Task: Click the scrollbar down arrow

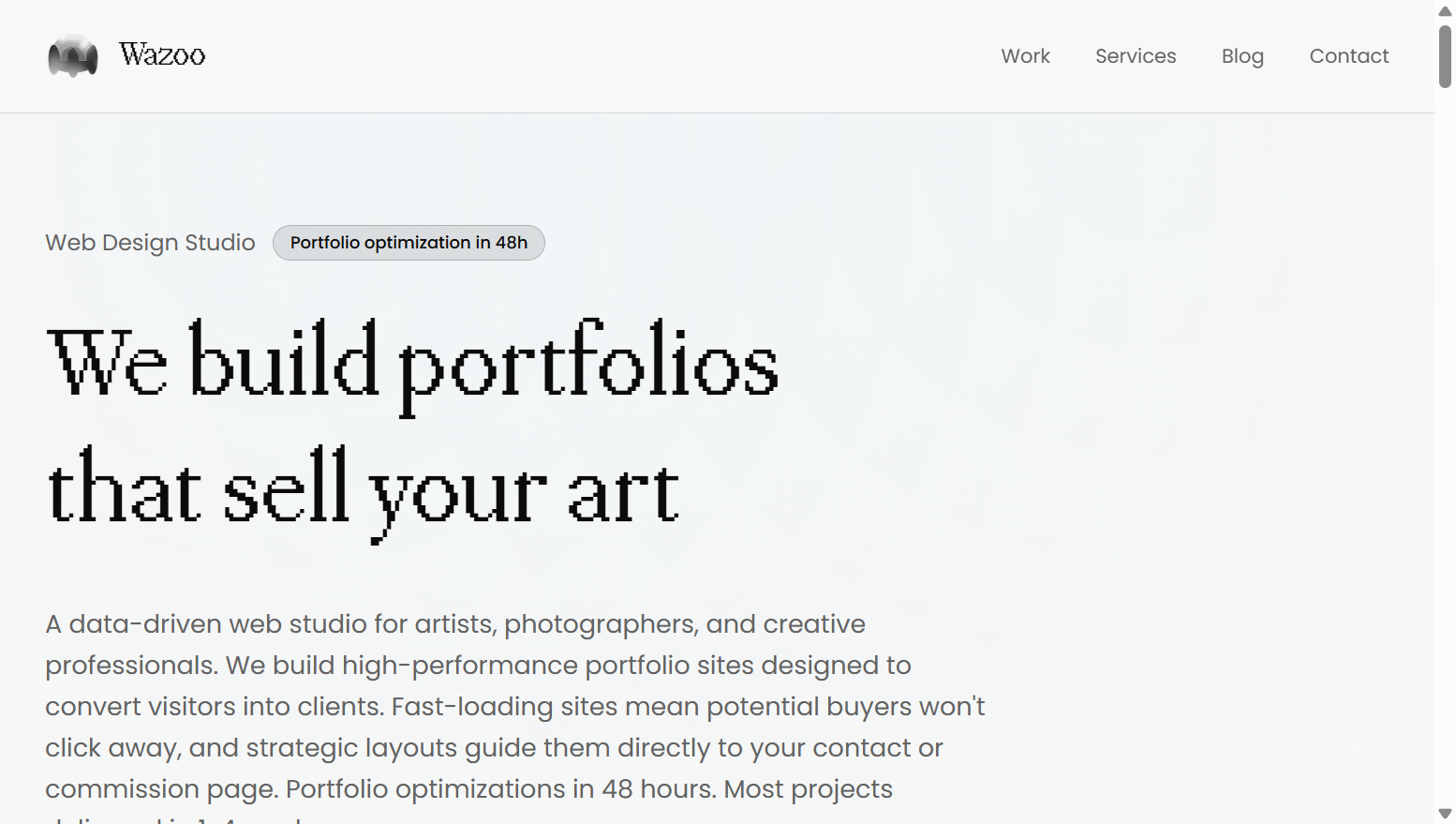Action: [x=1446, y=813]
